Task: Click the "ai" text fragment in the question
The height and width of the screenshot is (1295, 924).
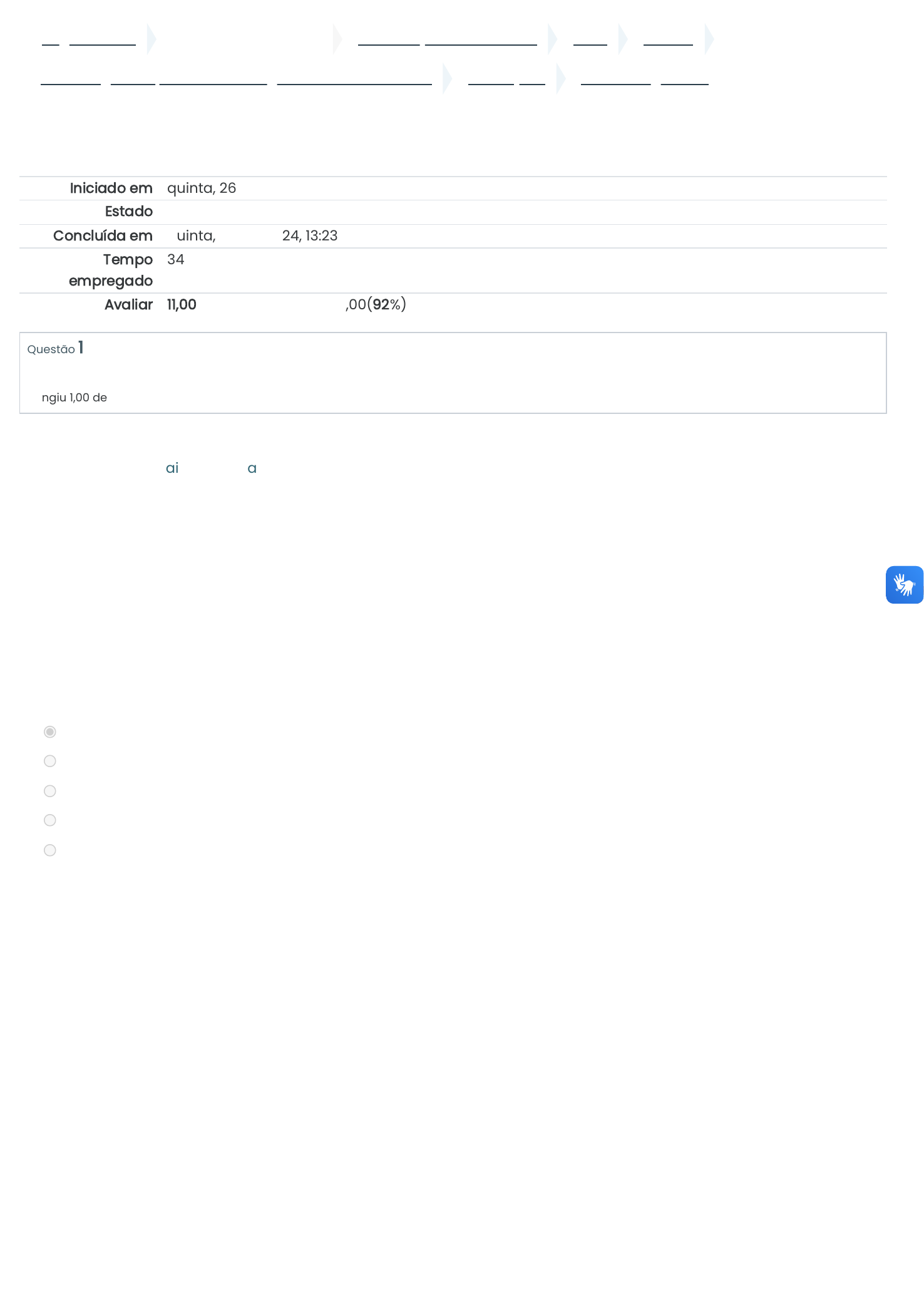Action: [x=172, y=468]
